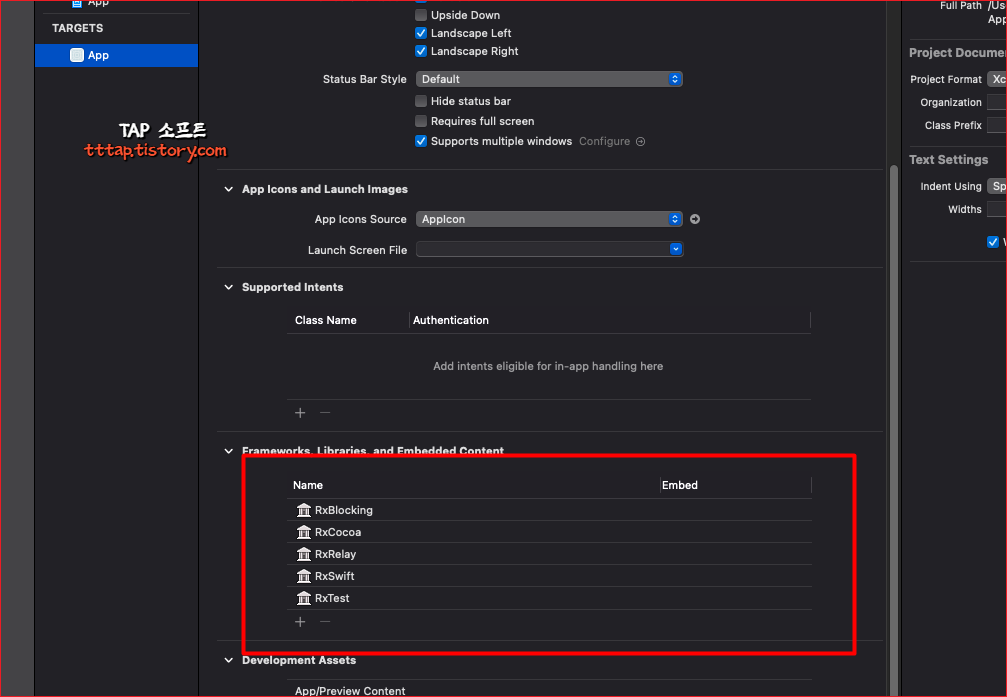
Task: Click the library icon beside RxRelay
Action: 304,554
